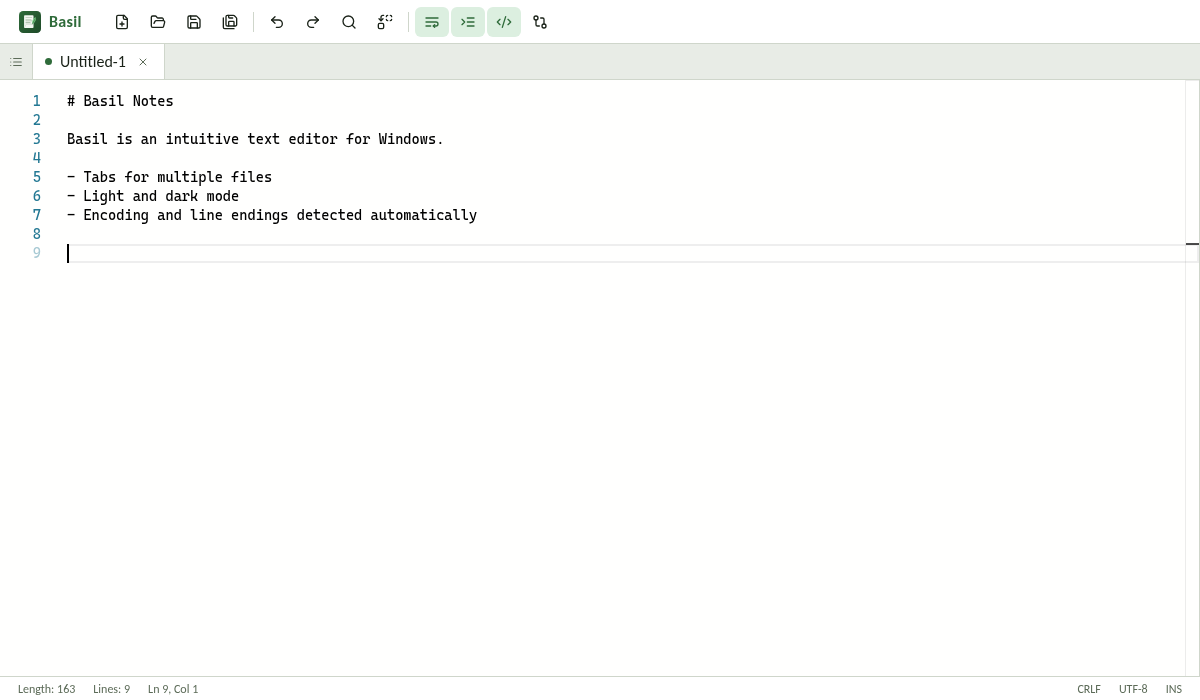Click the '- Light and dark mode' line
This screenshot has height=700, width=1200.
tap(153, 196)
